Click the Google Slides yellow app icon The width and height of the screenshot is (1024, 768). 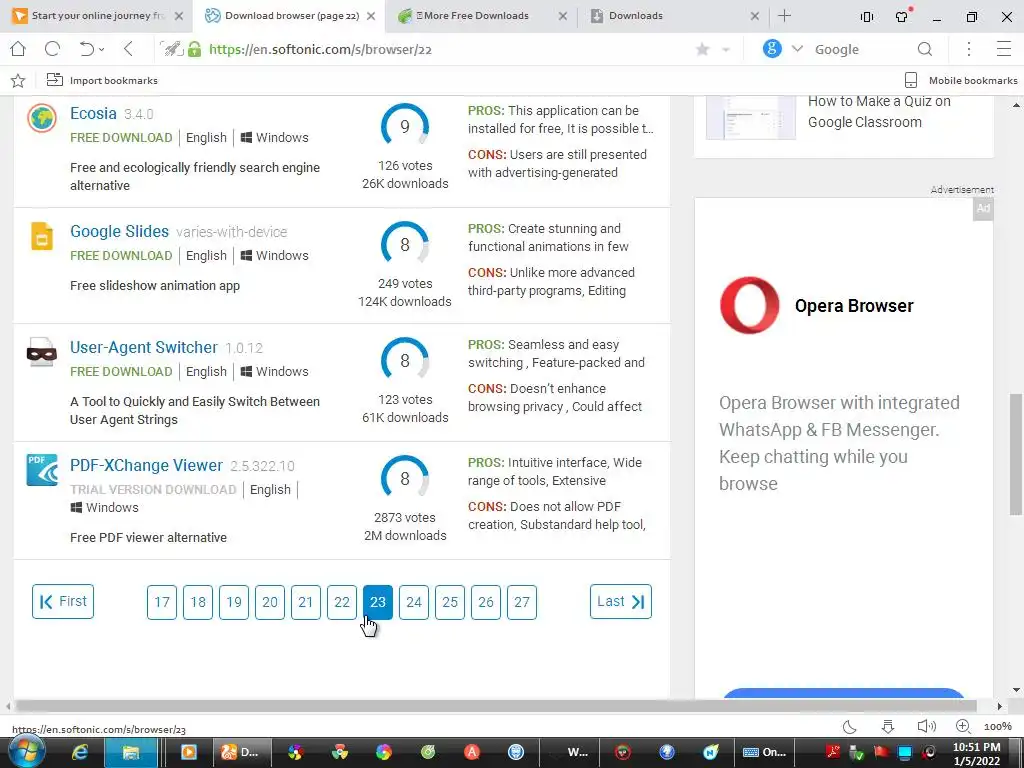coord(42,236)
